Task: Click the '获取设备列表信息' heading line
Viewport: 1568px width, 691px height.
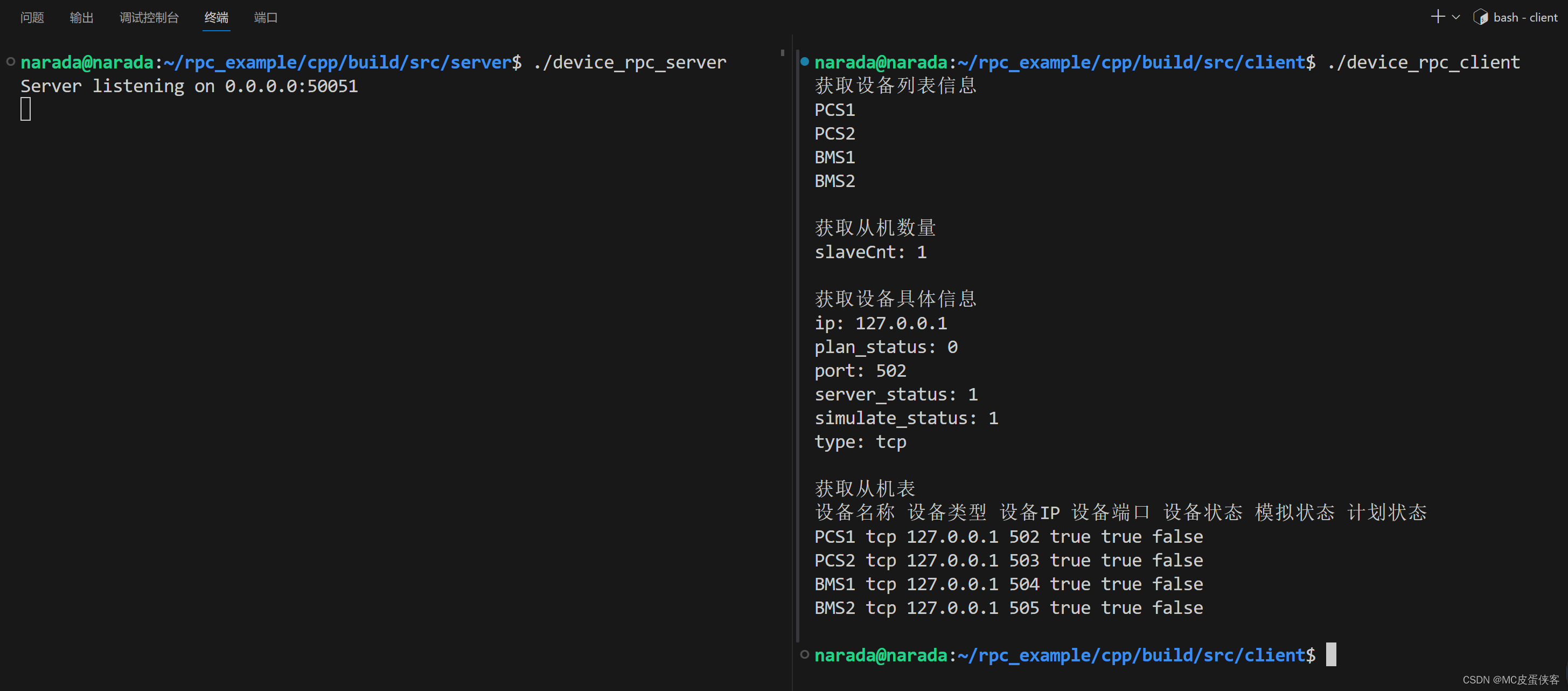Action: 895,85
